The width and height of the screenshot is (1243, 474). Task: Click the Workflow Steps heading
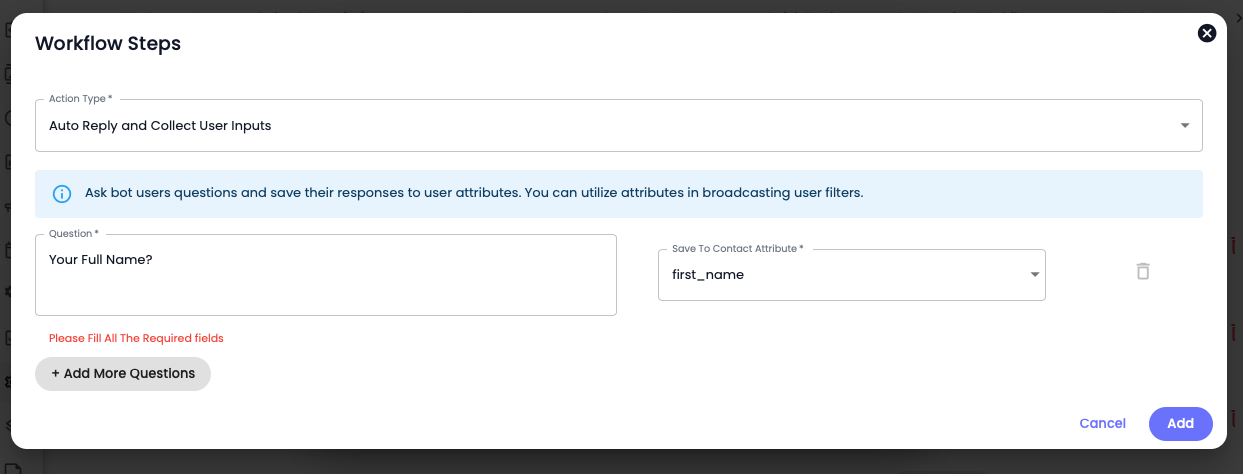pyautogui.click(x=108, y=43)
